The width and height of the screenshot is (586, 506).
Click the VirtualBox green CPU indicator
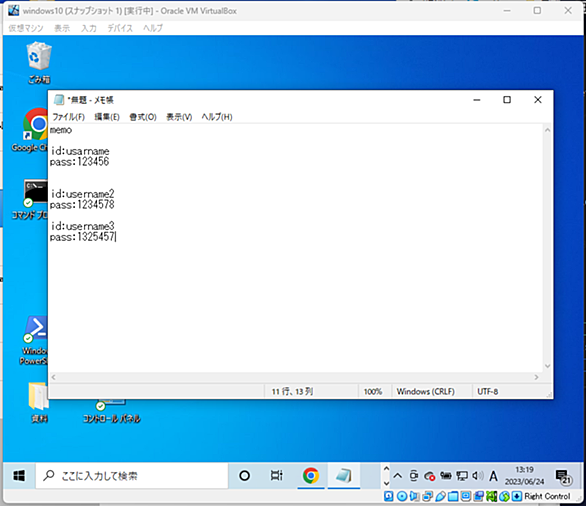[491, 496]
